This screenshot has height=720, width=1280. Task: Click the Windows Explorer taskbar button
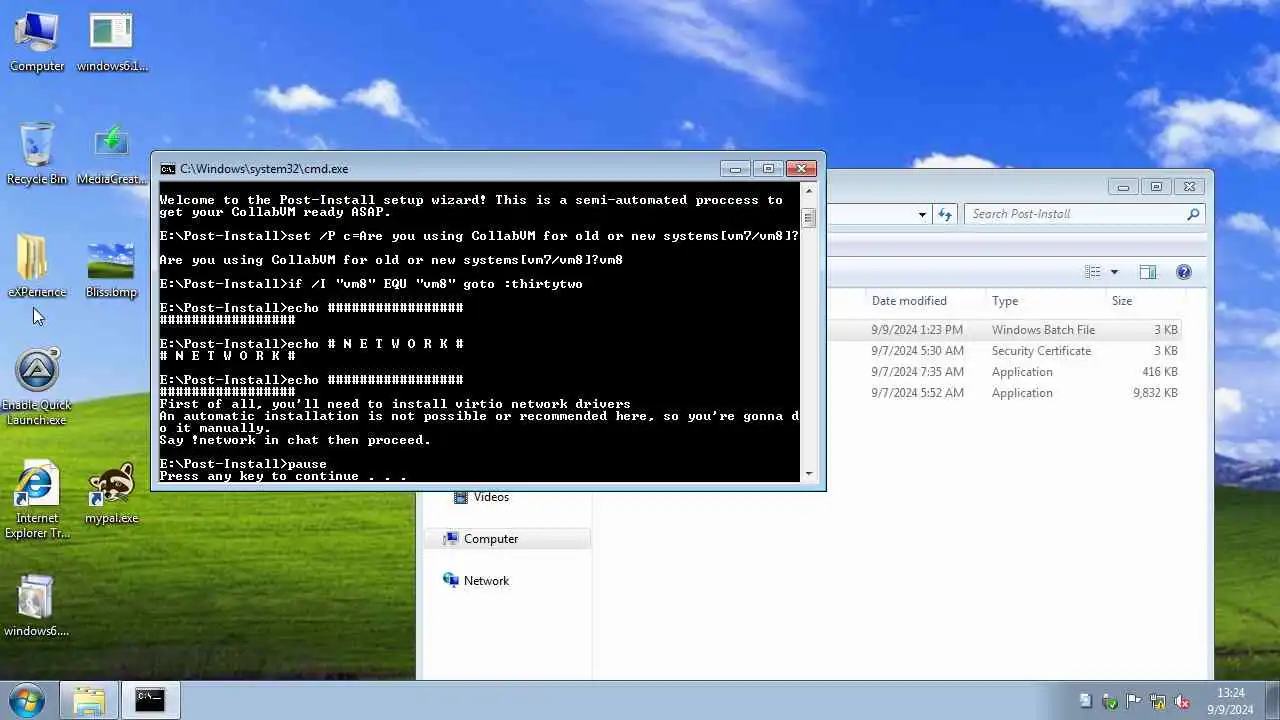coord(89,700)
